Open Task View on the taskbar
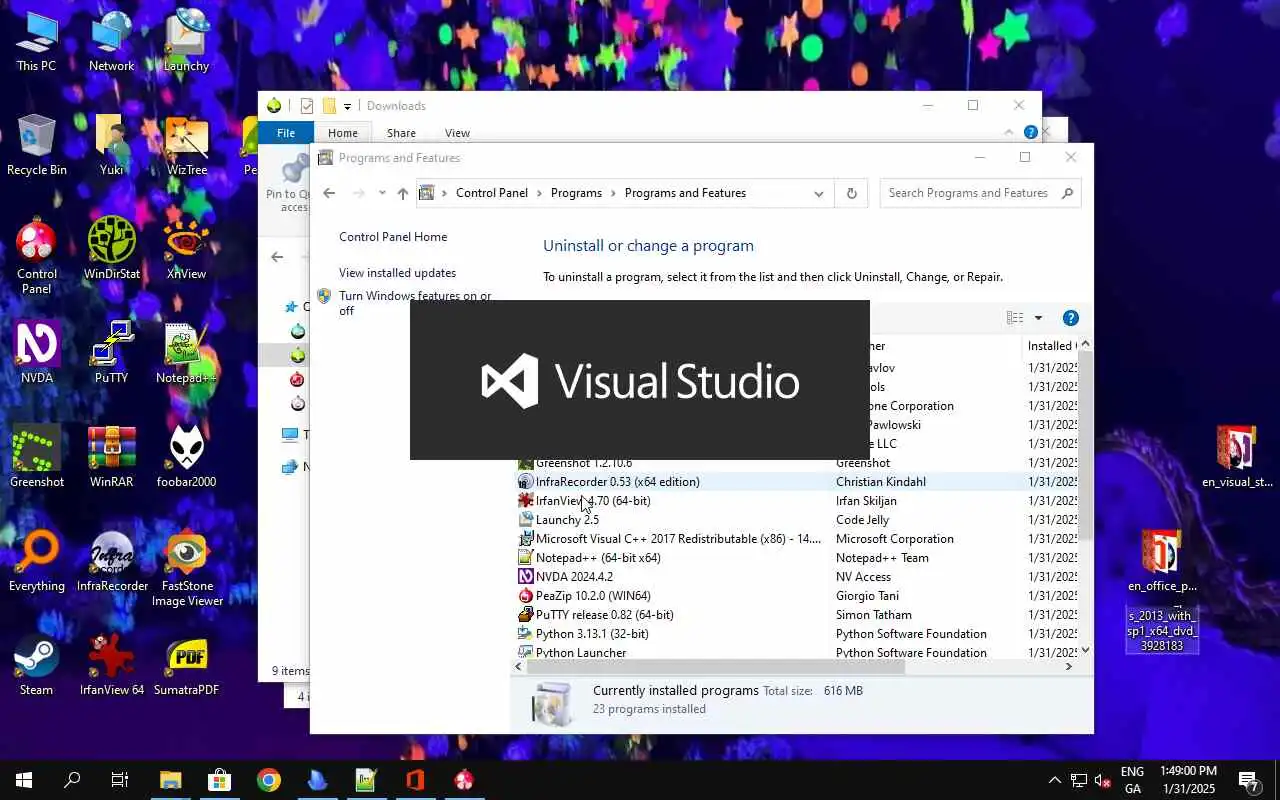The height and width of the screenshot is (800, 1280). [120, 780]
